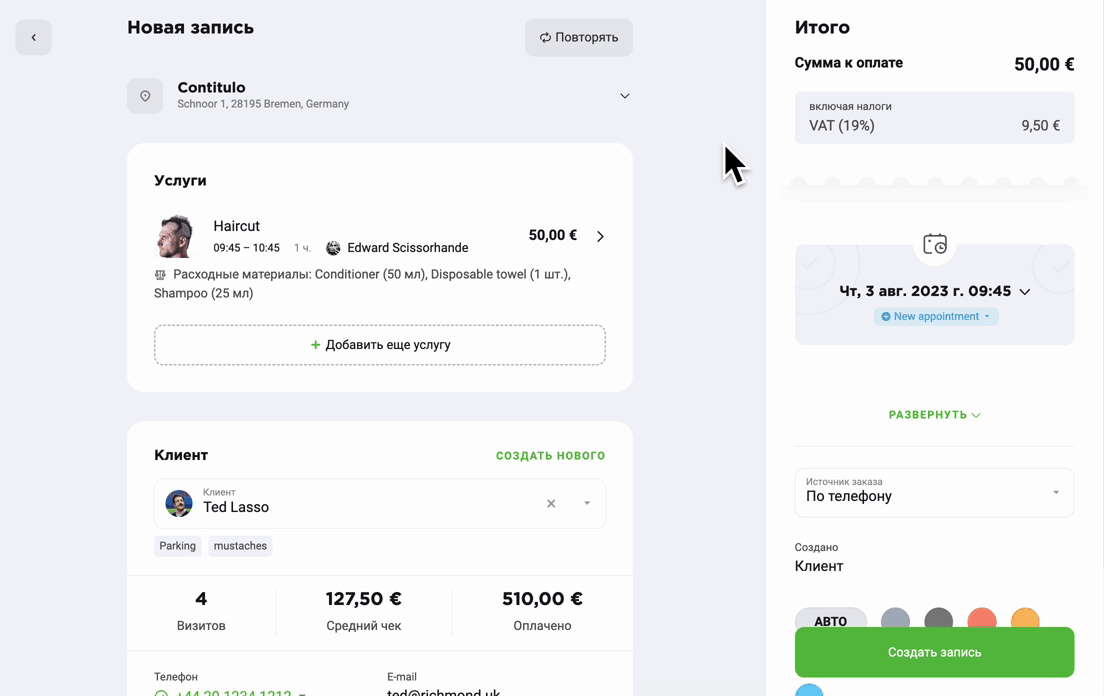
Task: Expand the Contitulo location dropdown
Action: [x=625, y=96]
